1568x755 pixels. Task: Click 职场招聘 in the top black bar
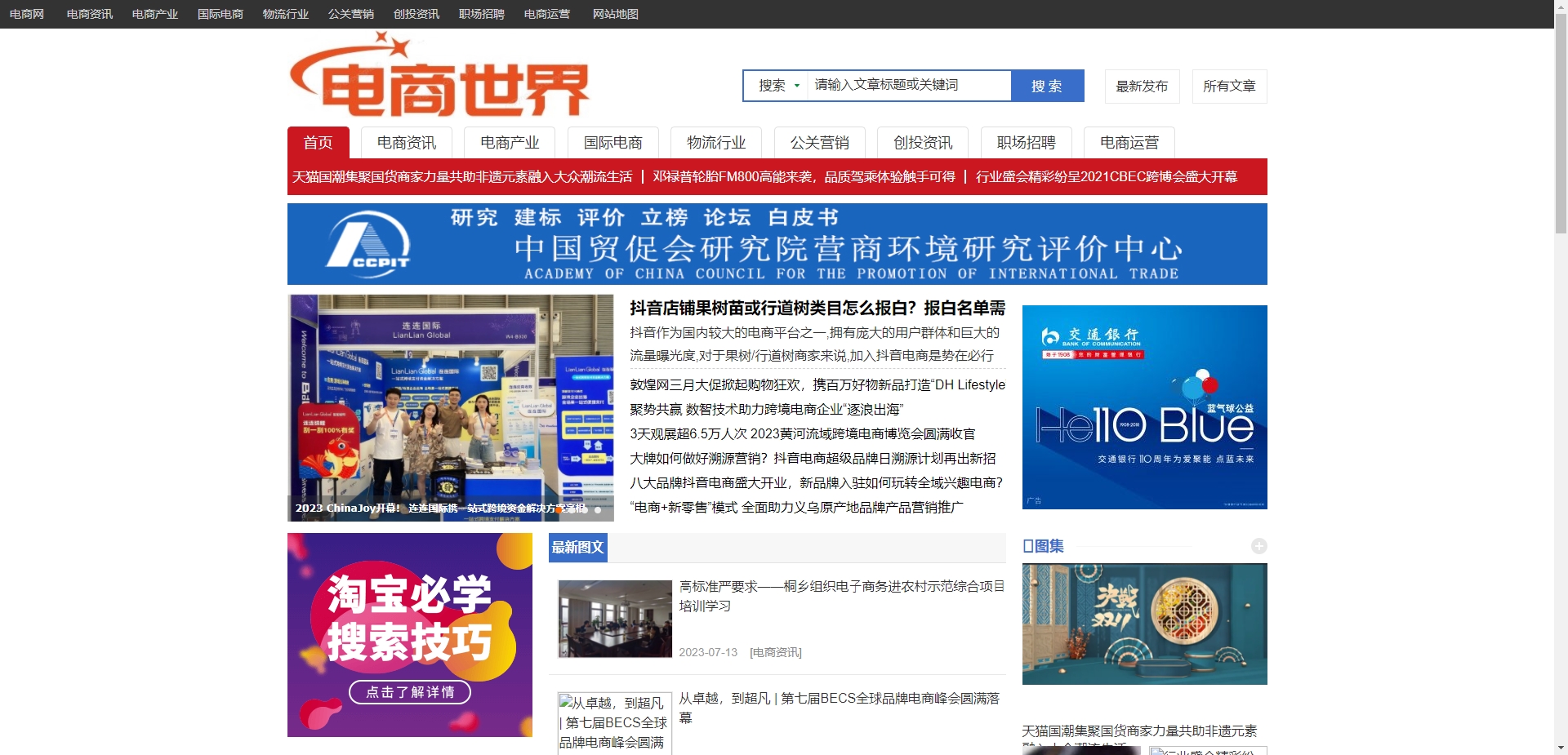point(482,14)
